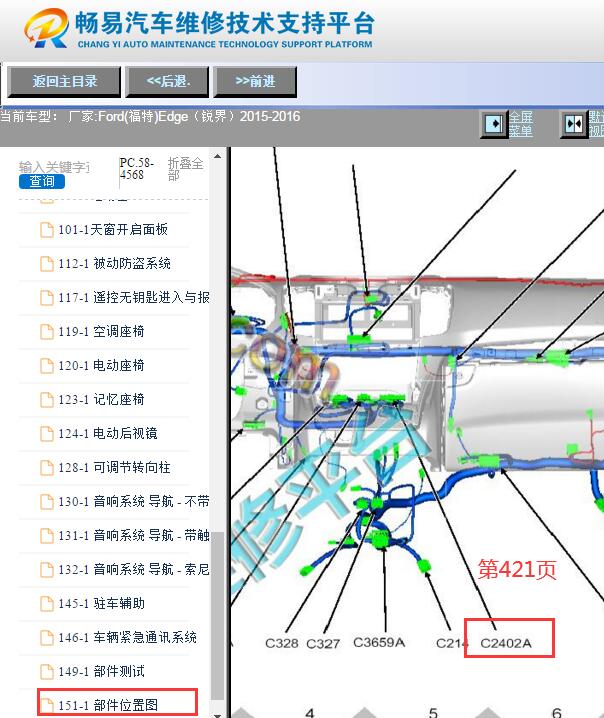
Task: Click connector label C2402A in diagram
Action: click(x=506, y=643)
